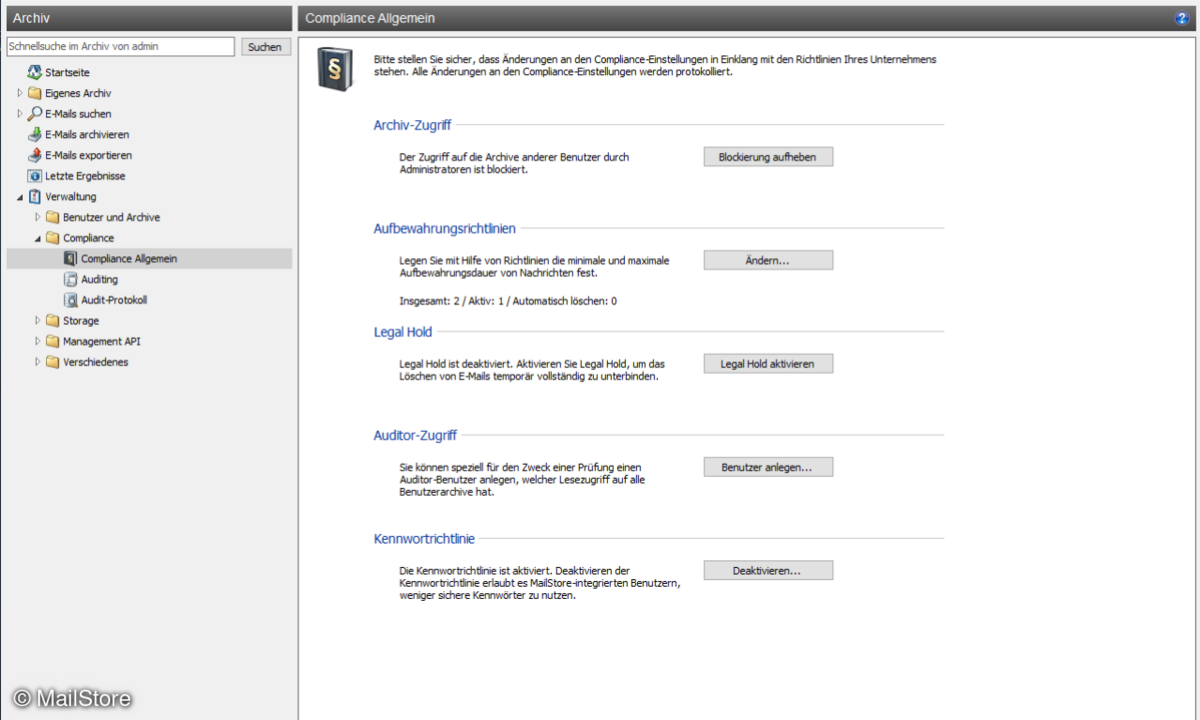Click the Aufbewahrungsrichtlinien section heading
The image size is (1200, 720).
click(x=445, y=229)
